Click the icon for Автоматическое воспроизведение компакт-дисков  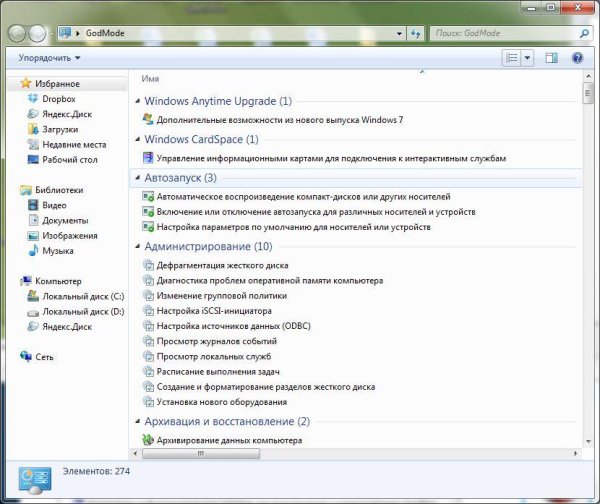point(148,196)
